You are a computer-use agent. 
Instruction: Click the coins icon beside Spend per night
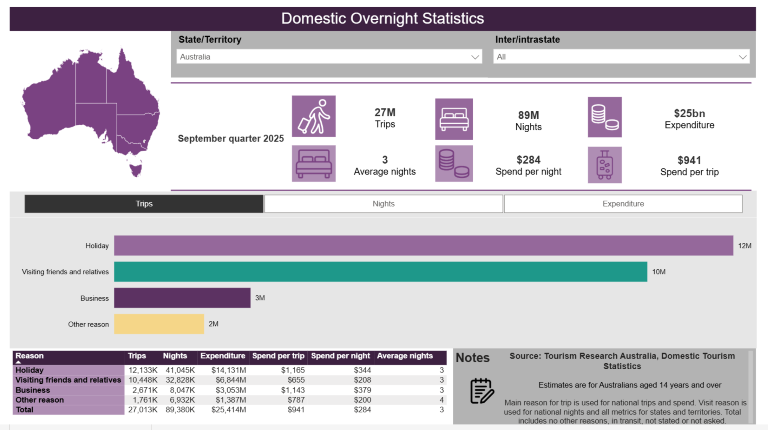point(454,164)
